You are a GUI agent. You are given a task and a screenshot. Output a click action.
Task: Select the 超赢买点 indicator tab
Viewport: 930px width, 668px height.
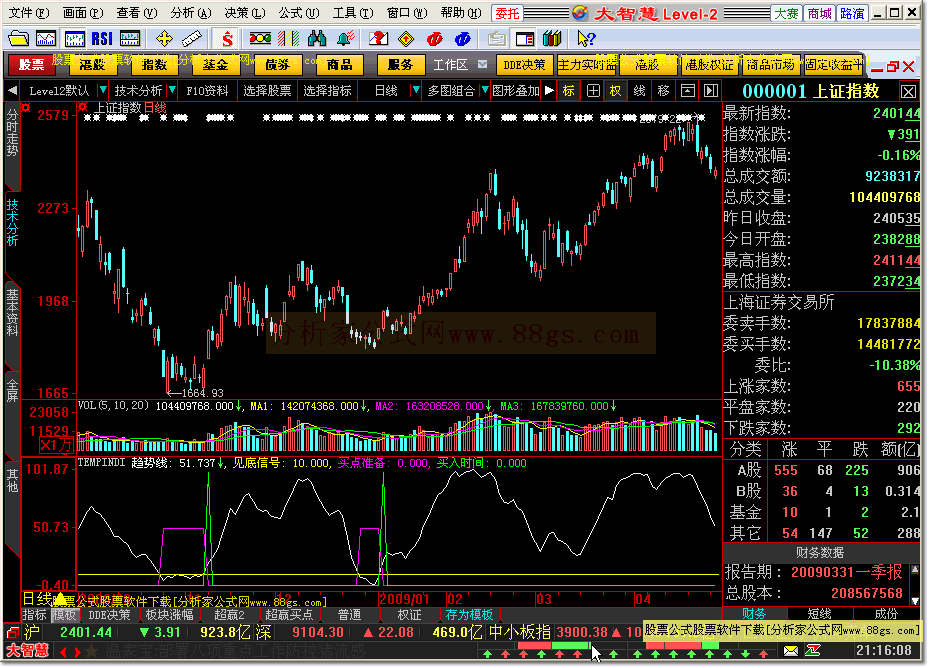(x=289, y=615)
